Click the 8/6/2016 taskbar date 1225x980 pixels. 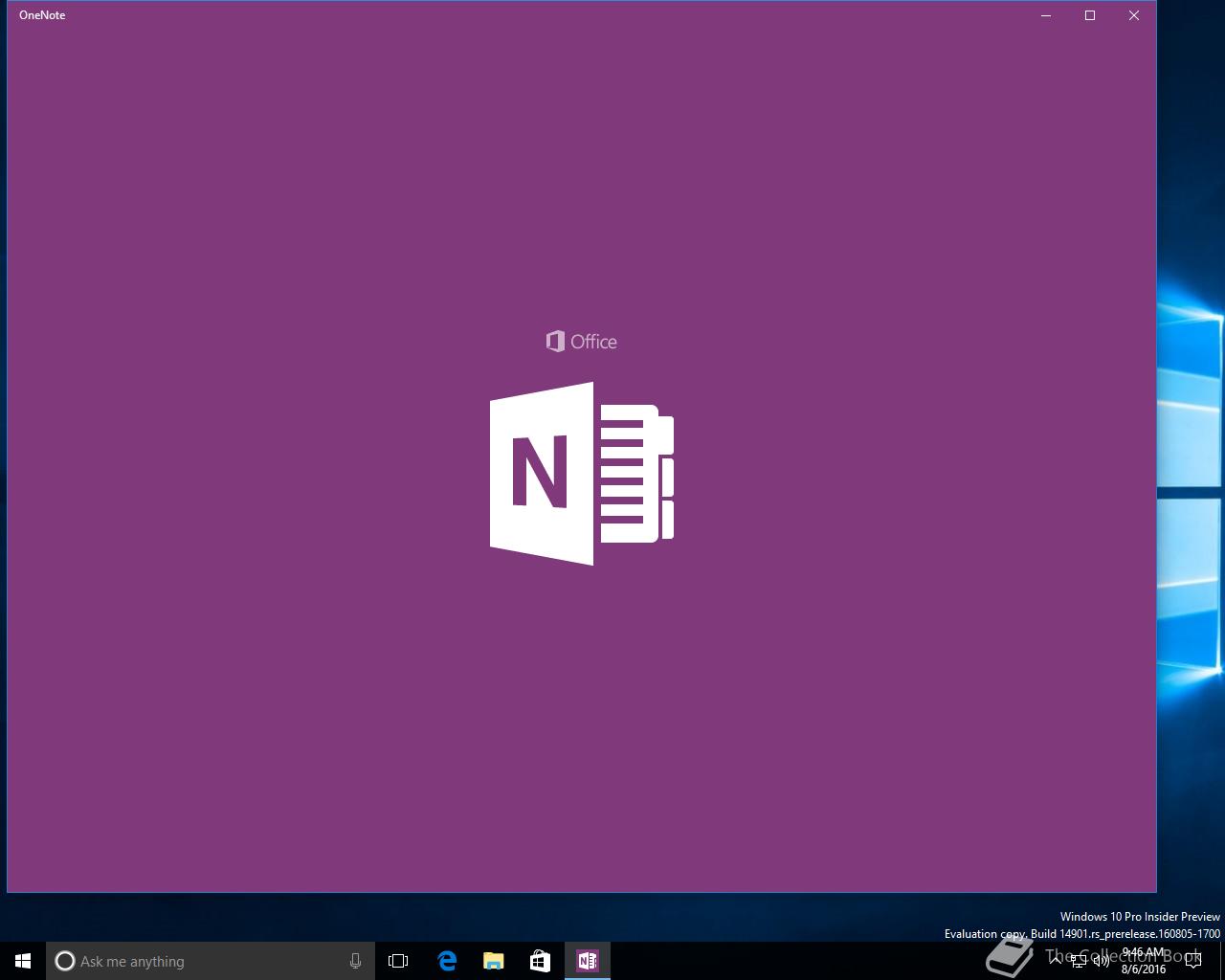[x=1144, y=969]
